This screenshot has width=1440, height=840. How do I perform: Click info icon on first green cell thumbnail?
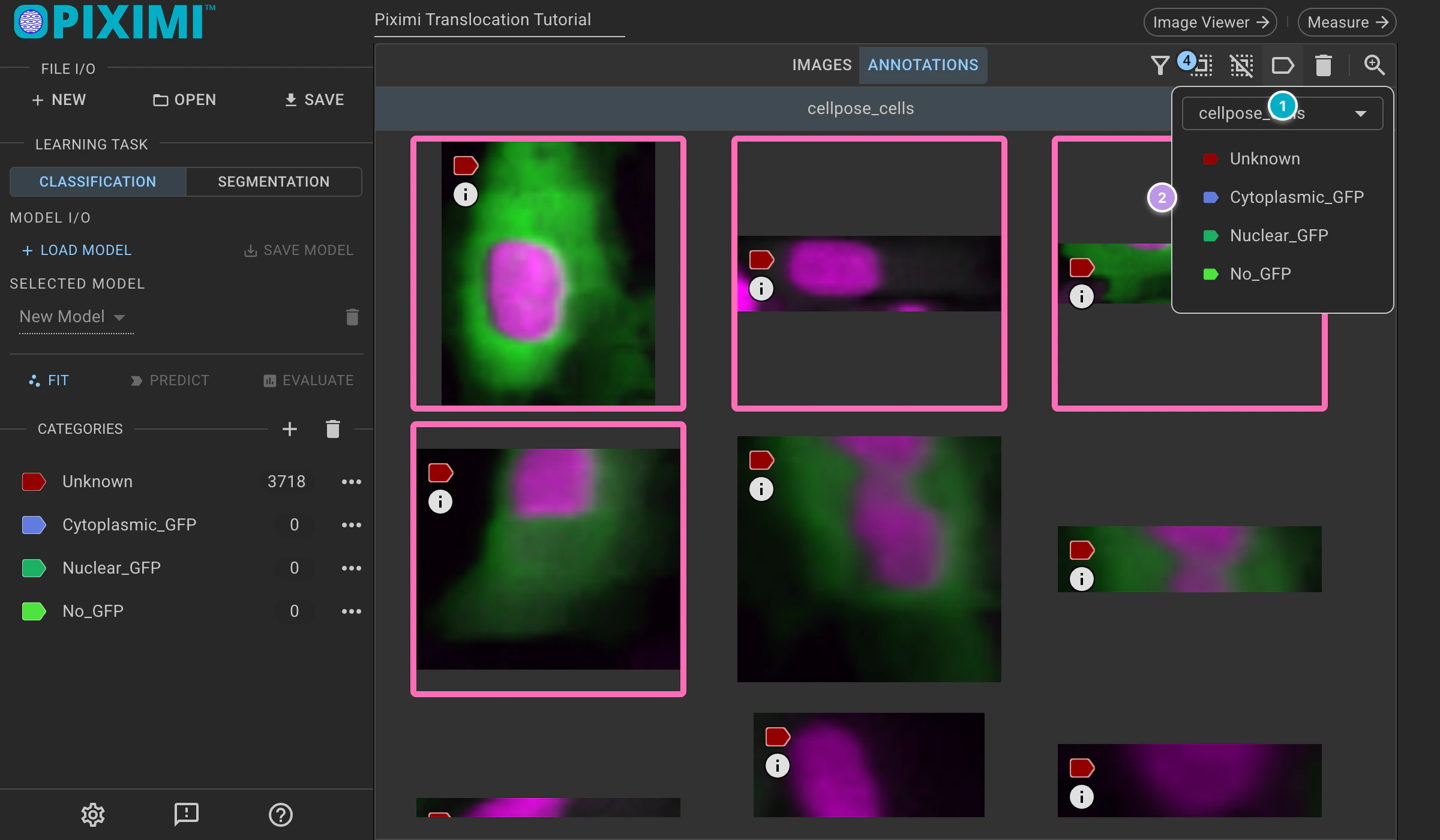click(466, 194)
